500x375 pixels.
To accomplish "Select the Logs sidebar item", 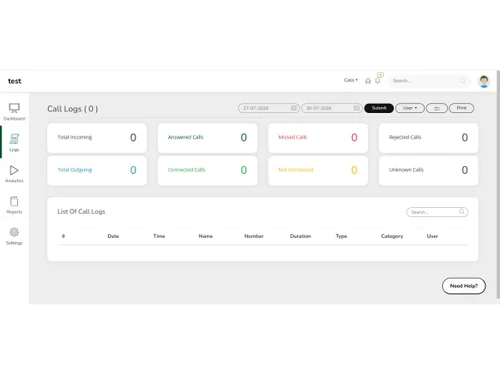I will pyautogui.click(x=14, y=143).
